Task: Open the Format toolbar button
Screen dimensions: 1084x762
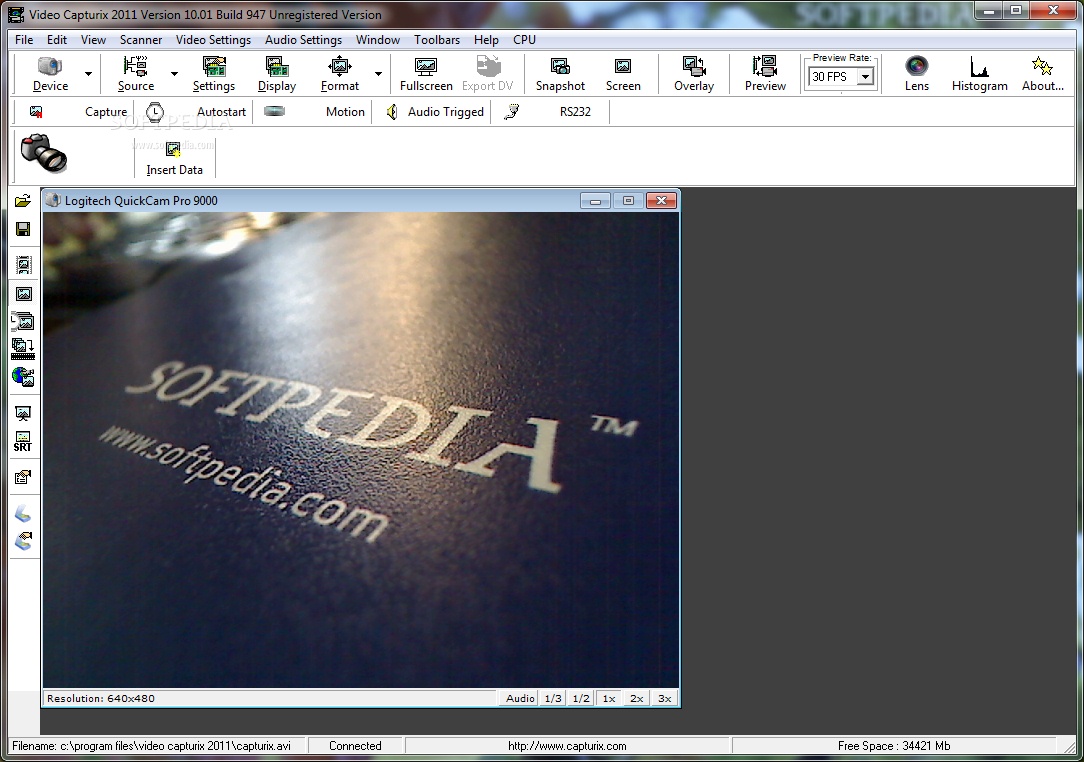Action: pyautogui.click(x=339, y=74)
